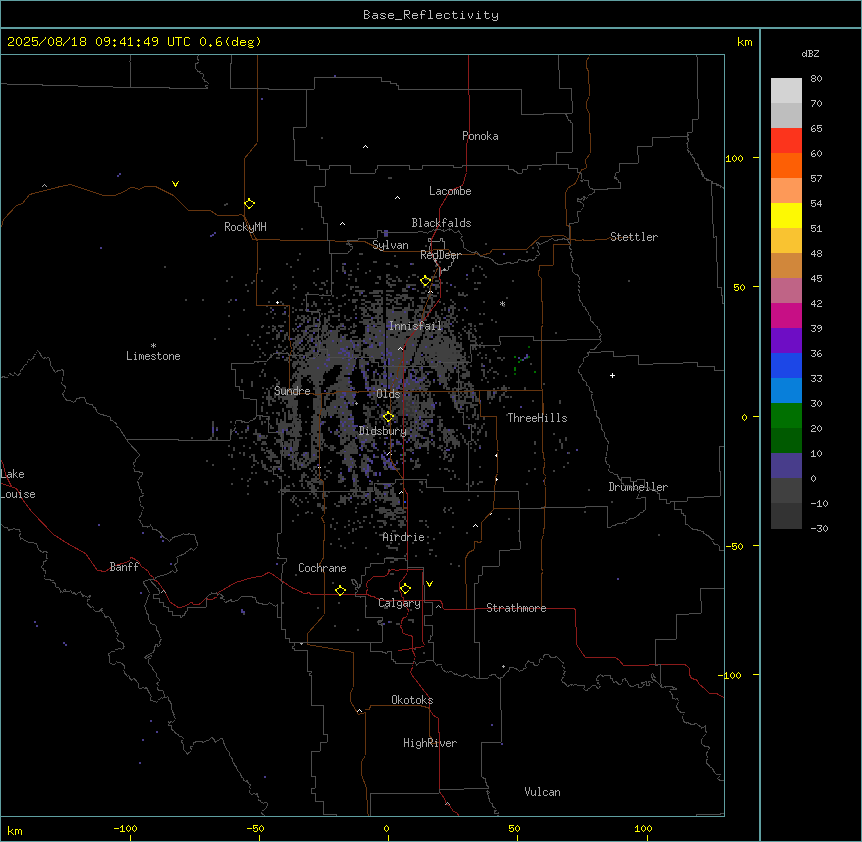Image resolution: width=862 pixels, height=842 pixels.
Task: Click the Sundre town label
Action: [292, 391]
